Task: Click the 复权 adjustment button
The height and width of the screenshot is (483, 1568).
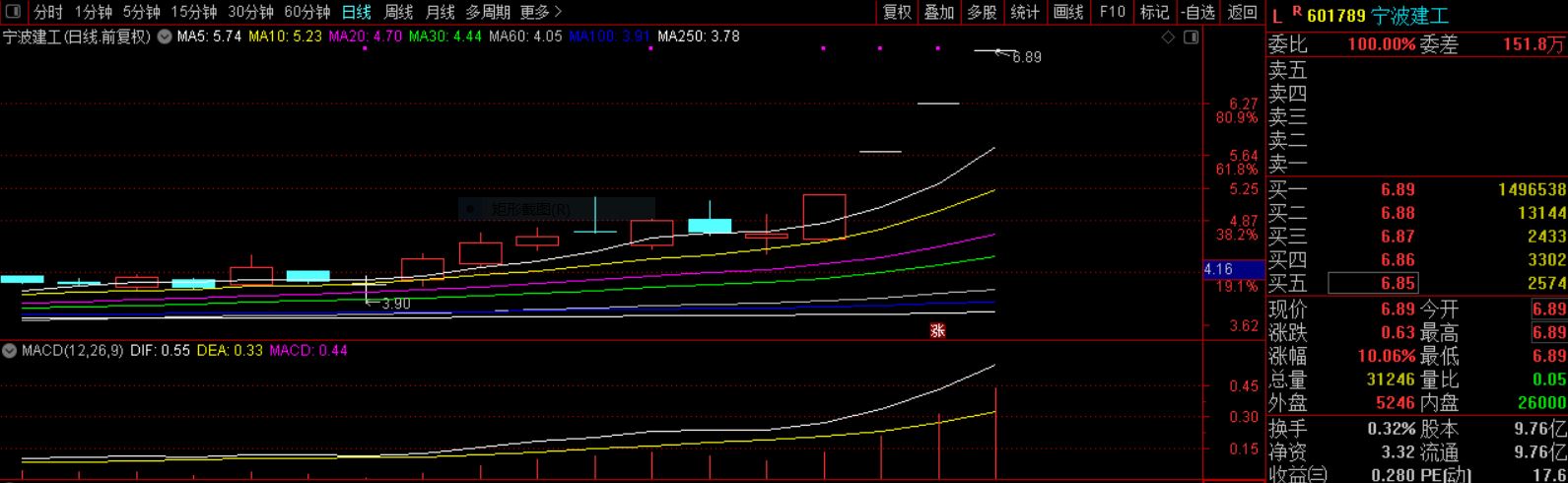Action: 897,12
